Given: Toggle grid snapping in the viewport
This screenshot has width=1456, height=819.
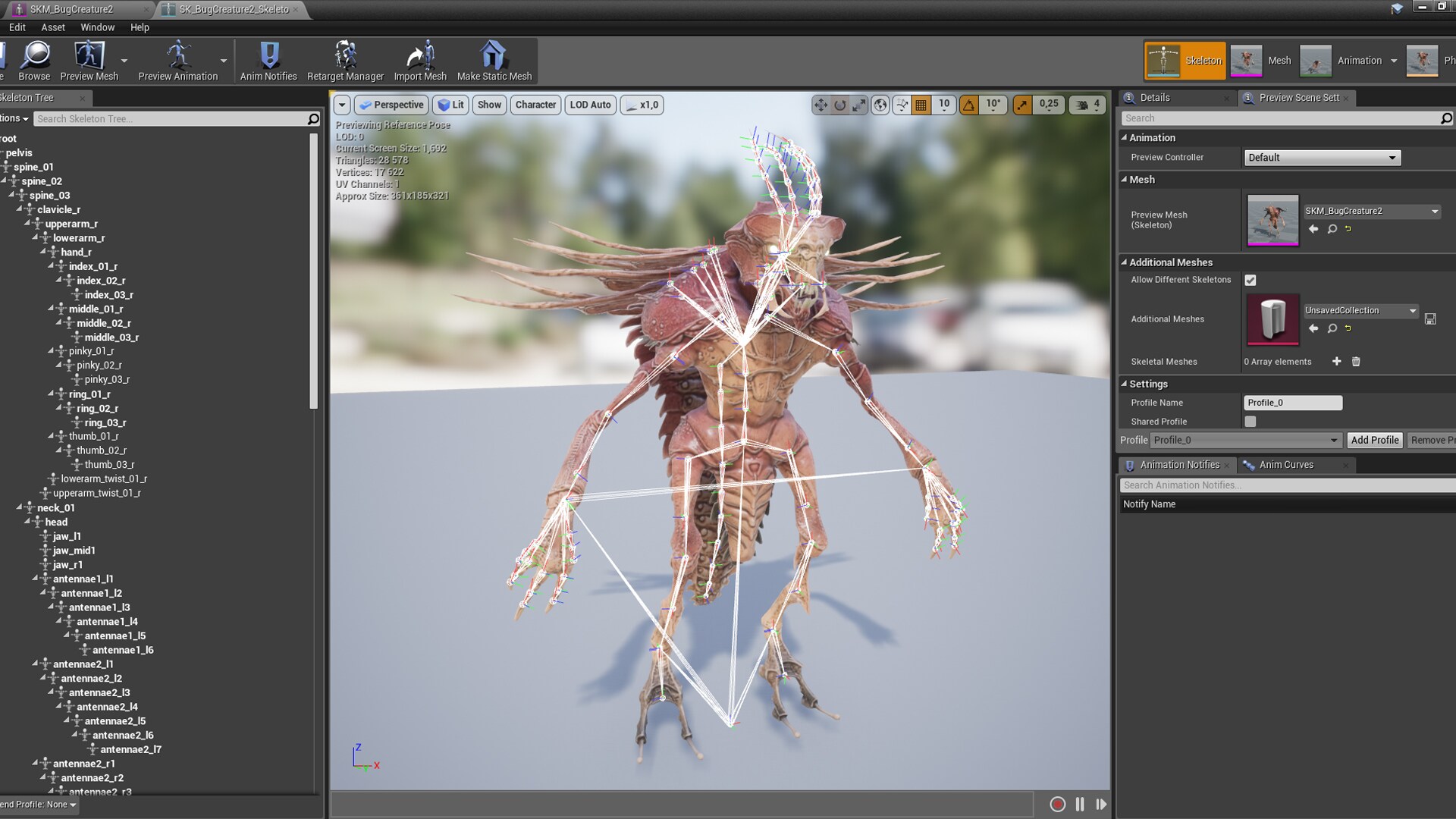Looking at the screenshot, I should (921, 105).
